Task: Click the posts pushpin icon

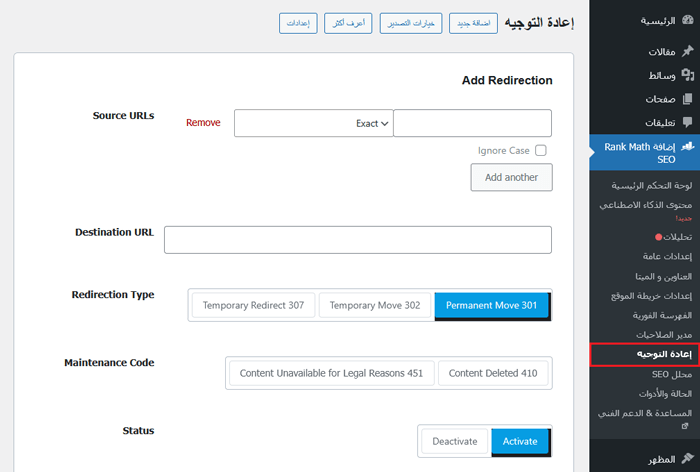Action: coord(688,51)
